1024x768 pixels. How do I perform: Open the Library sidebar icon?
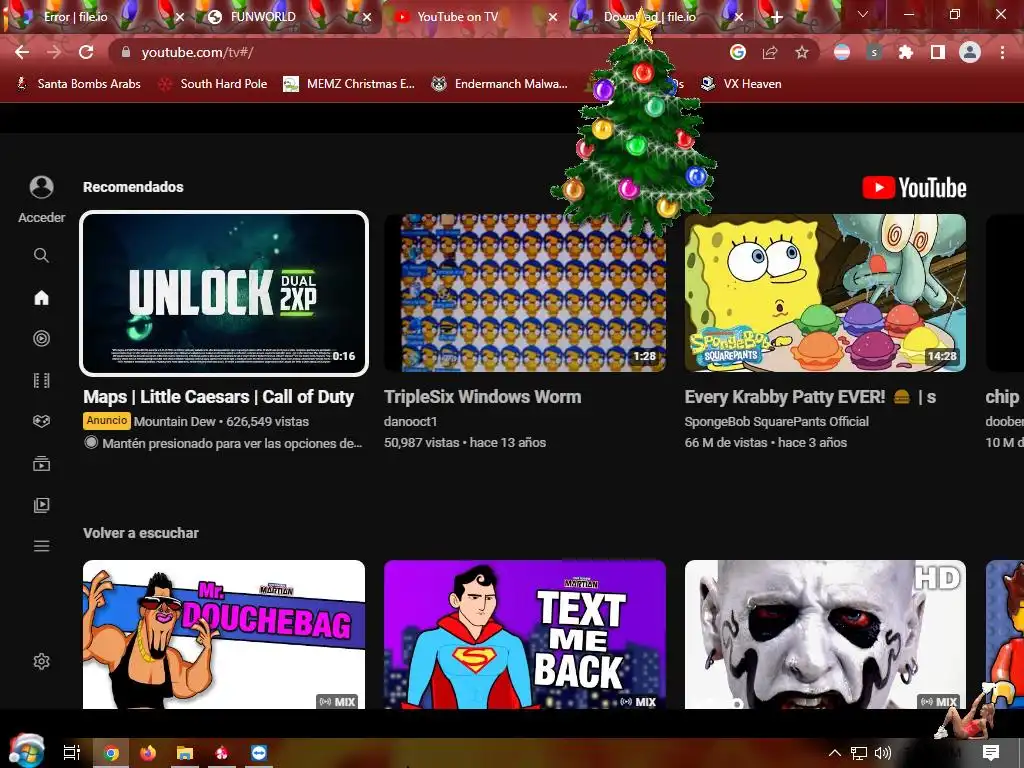(41, 505)
